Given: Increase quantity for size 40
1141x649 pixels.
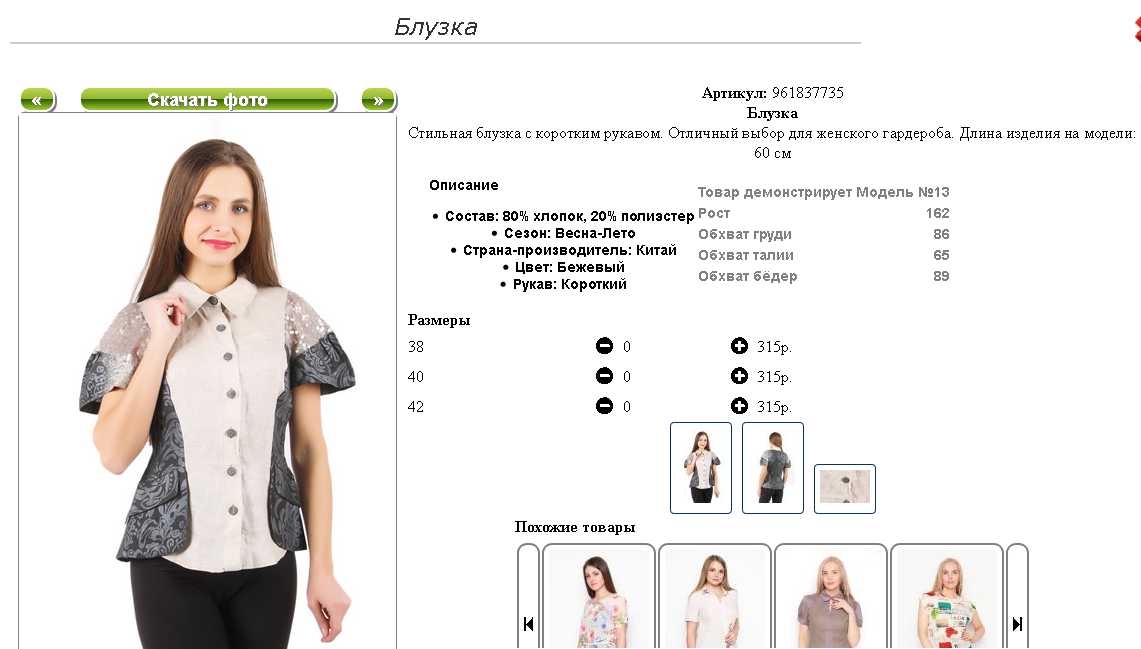Looking at the screenshot, I should coord(739,376).
